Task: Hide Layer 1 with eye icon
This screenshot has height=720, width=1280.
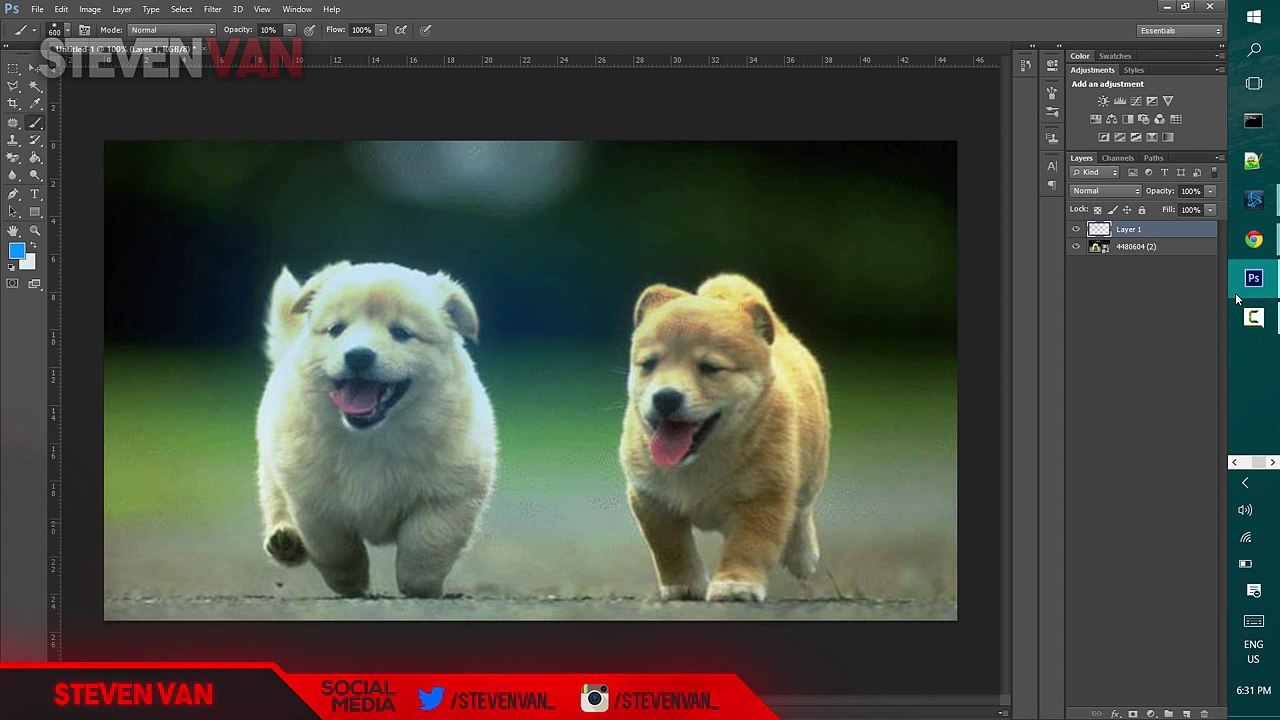Action: click(1076, 229)
